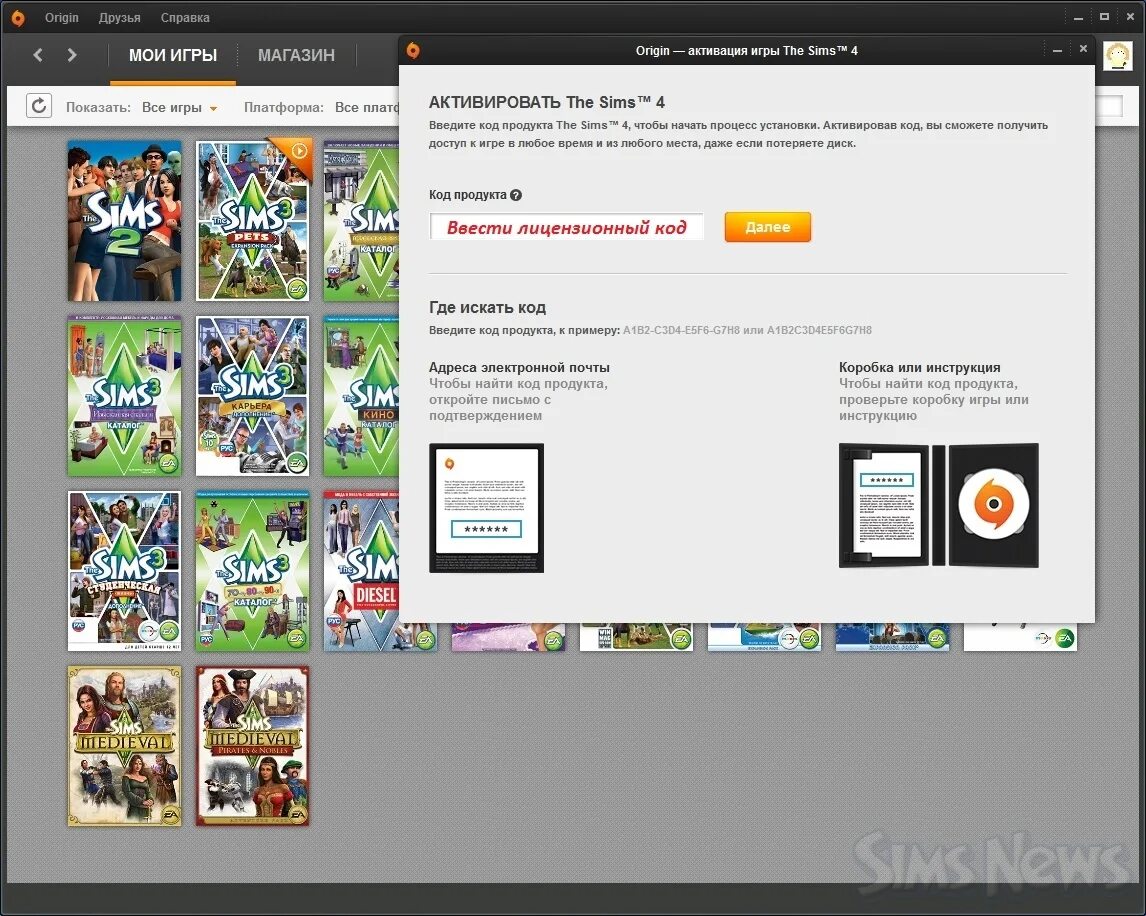Click example code A1B2-C3D4-E5F6-G7H8
The width and height of the screenshot is (1146, 916).
pyautogui.click(x=681, y=330)
